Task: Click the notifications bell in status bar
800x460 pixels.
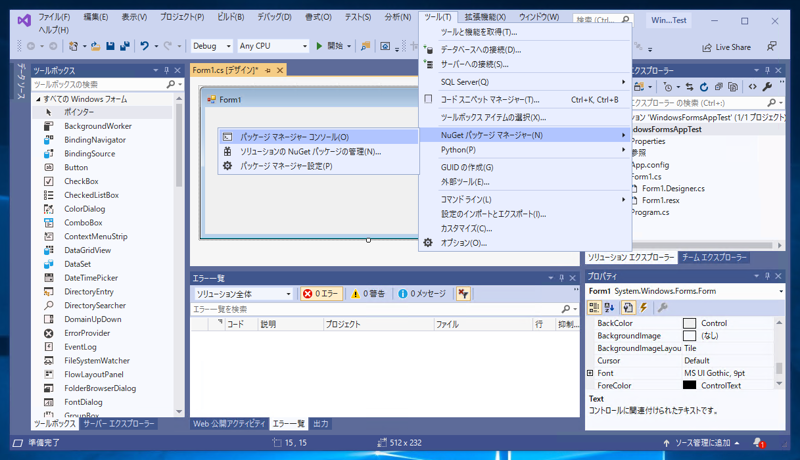Action: (758, 443)
